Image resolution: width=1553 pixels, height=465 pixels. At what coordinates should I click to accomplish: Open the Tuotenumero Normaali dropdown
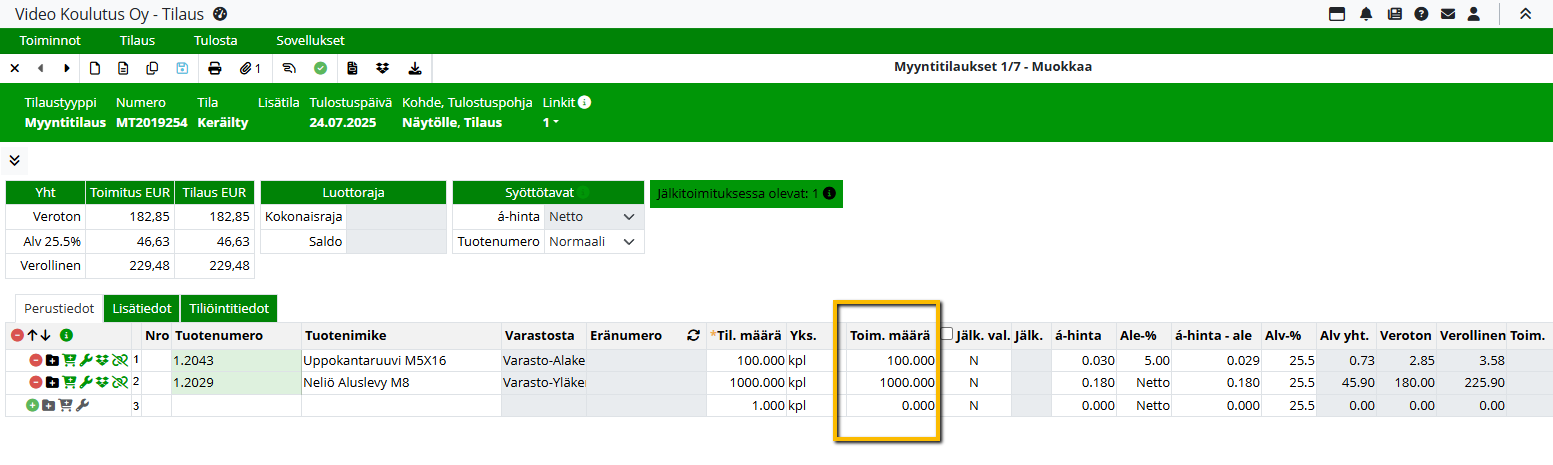[x=594, y=241]
